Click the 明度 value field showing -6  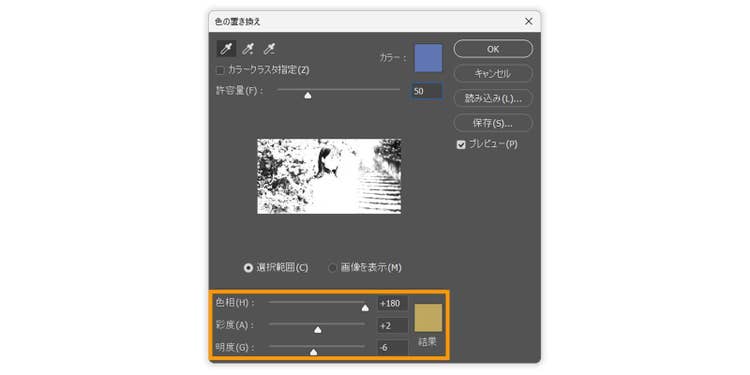(x=393, y=347)
